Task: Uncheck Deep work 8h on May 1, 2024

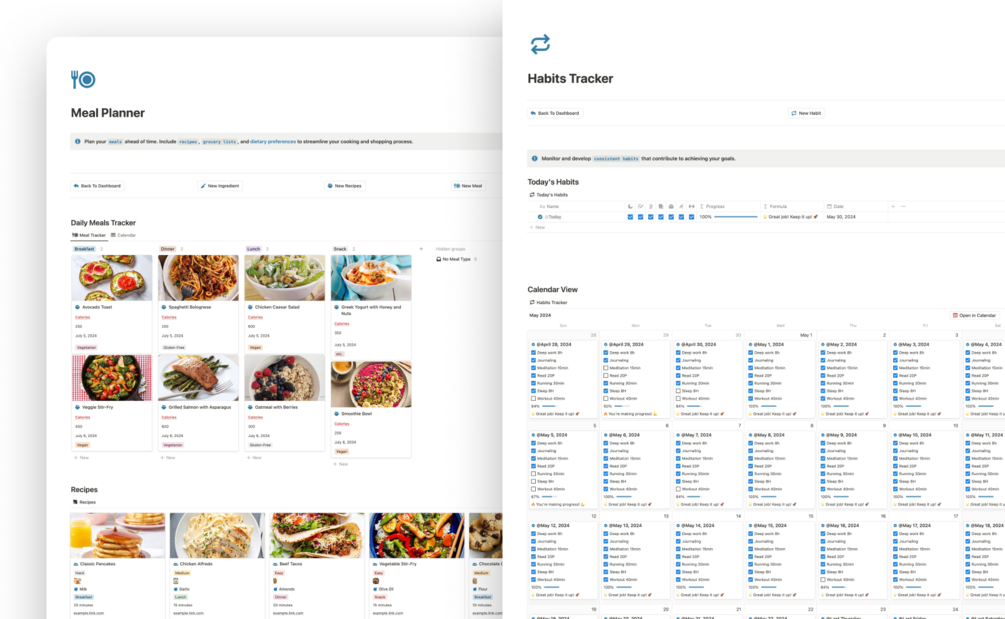Action: point(751,352)
